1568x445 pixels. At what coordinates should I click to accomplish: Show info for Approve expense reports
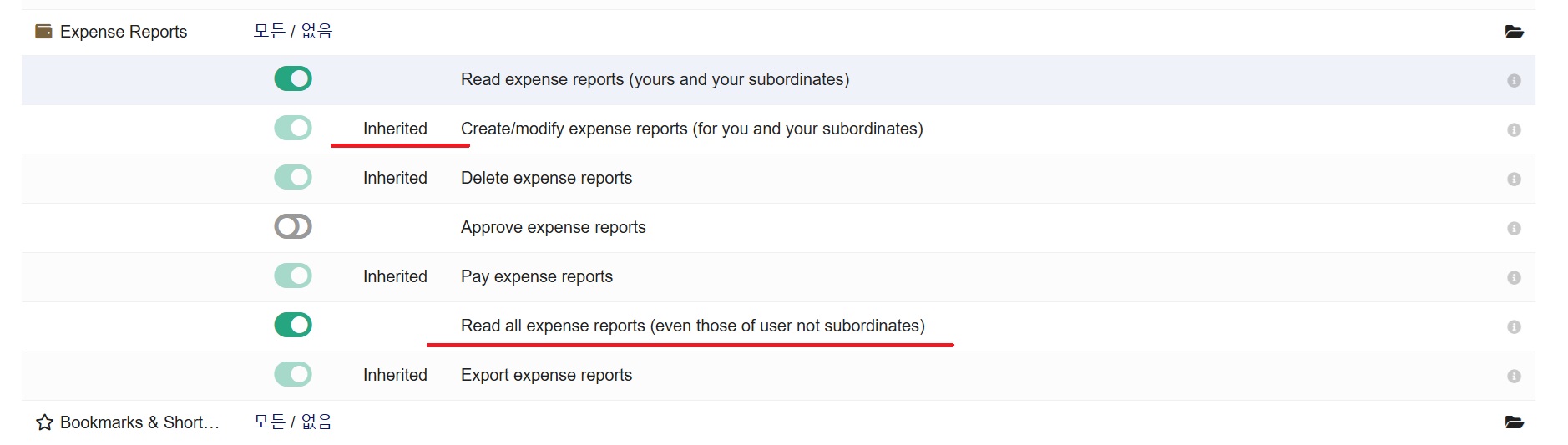pyautogui.click(x=1514, y=228)
